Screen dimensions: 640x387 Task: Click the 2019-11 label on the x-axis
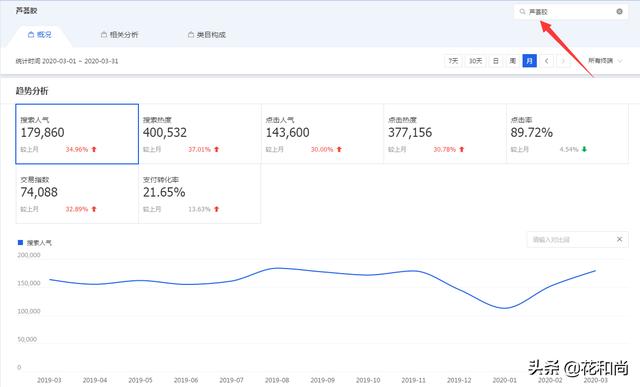(x=413, y=380)
